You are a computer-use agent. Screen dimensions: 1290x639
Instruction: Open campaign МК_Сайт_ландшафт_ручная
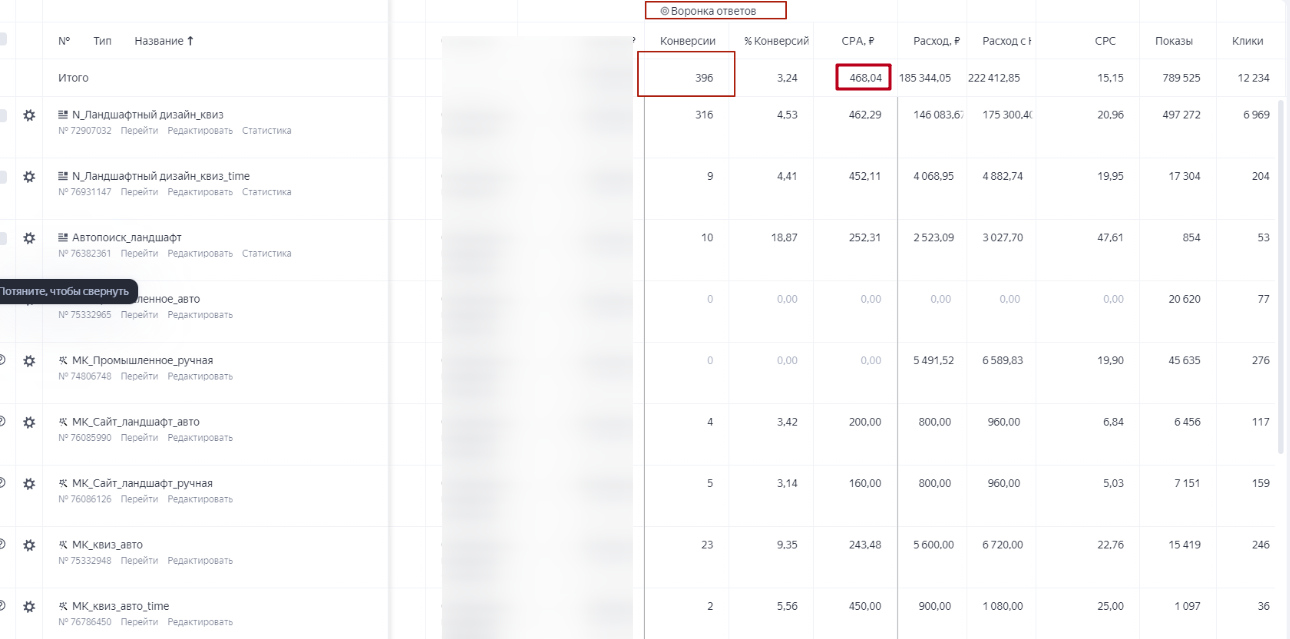click(x=142, y=483)
